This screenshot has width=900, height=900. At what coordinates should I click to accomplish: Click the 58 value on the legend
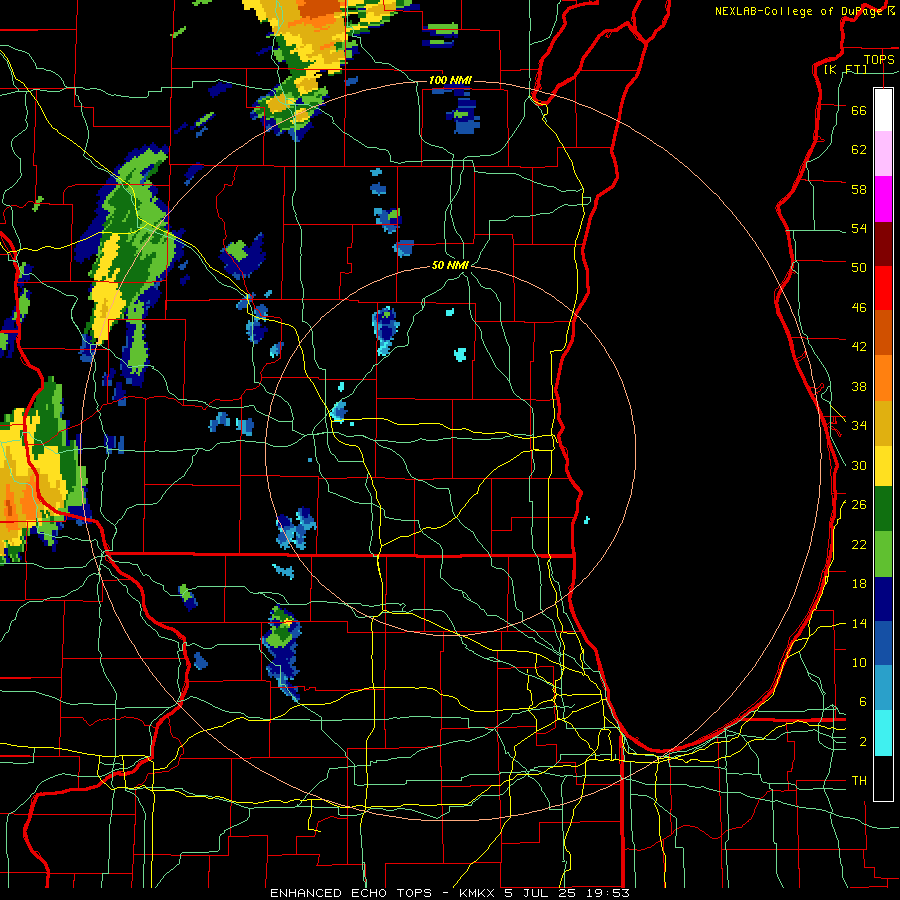859,189
